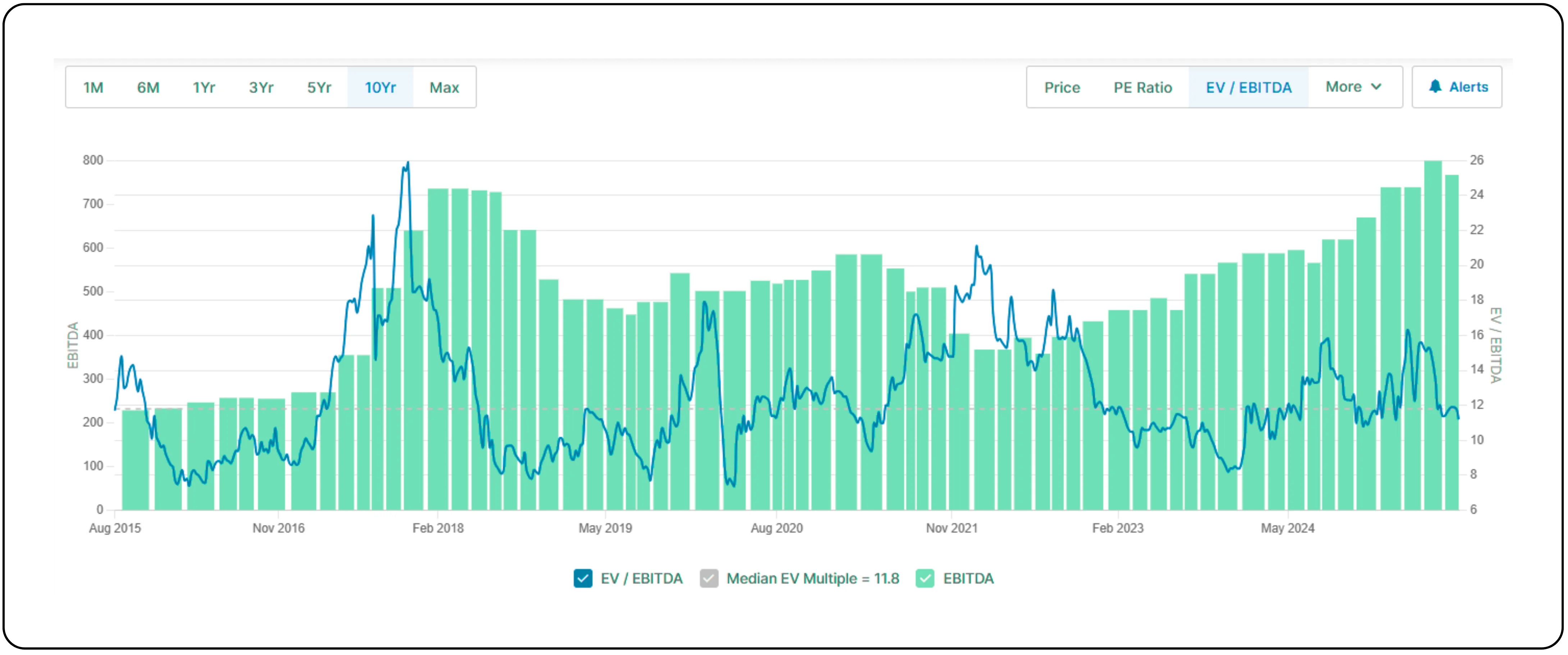Switch to 1Yr time range
This screenshot has width=1568, height=655.
click(x=204, y=88)
